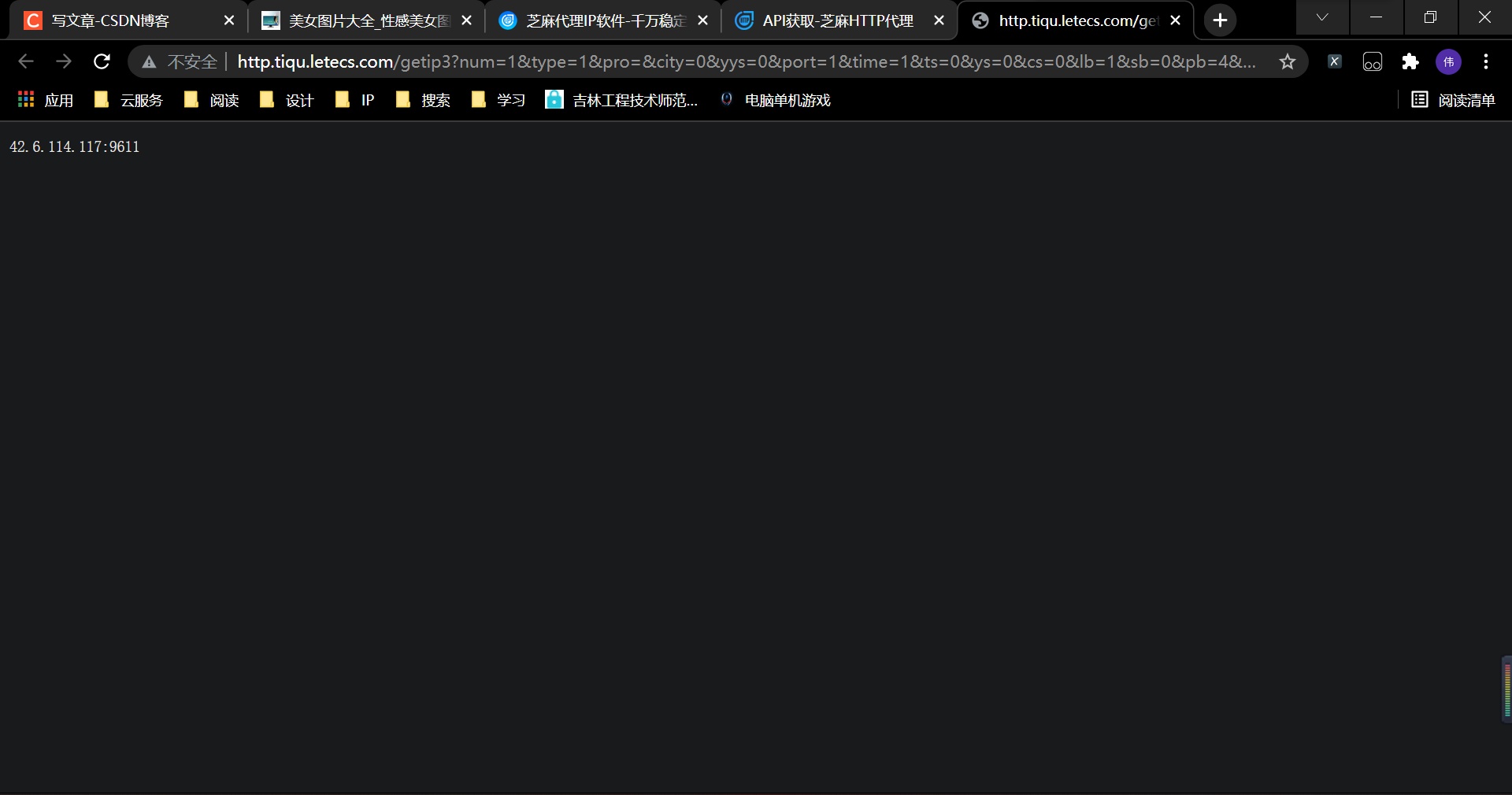Screen dimensions: 1512x795
Task: Open the X extension icon in toolbar
Action: click(x=1334, y=61)
